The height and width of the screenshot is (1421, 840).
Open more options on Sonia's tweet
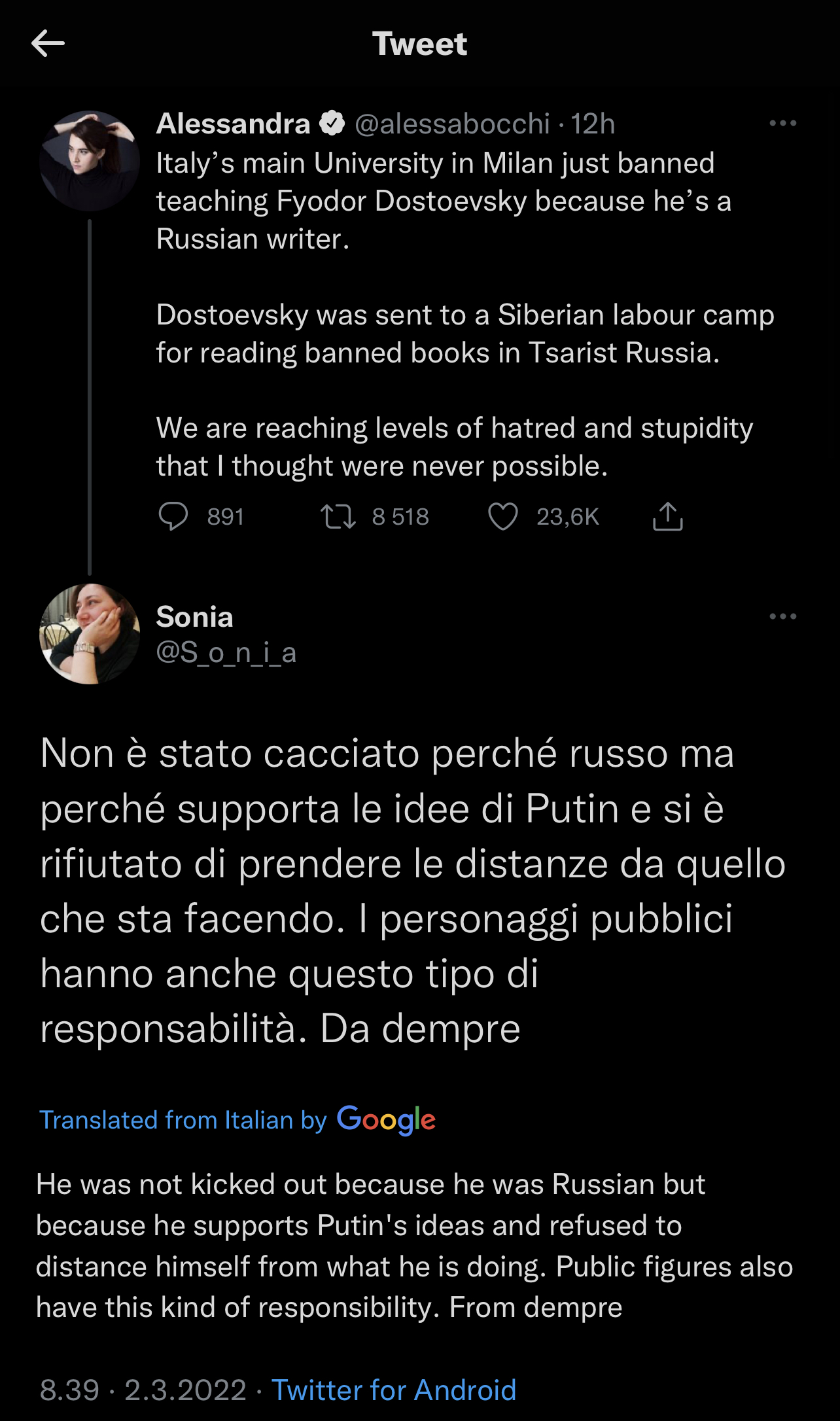782,616
